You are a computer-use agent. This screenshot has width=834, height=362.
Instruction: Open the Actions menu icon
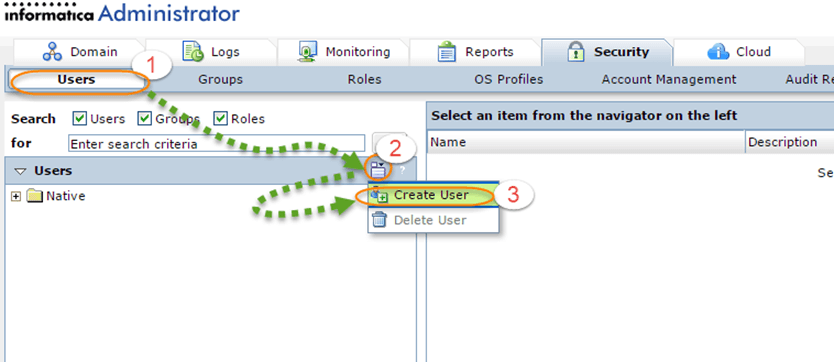pyautogui.click(x=378, y=171)
